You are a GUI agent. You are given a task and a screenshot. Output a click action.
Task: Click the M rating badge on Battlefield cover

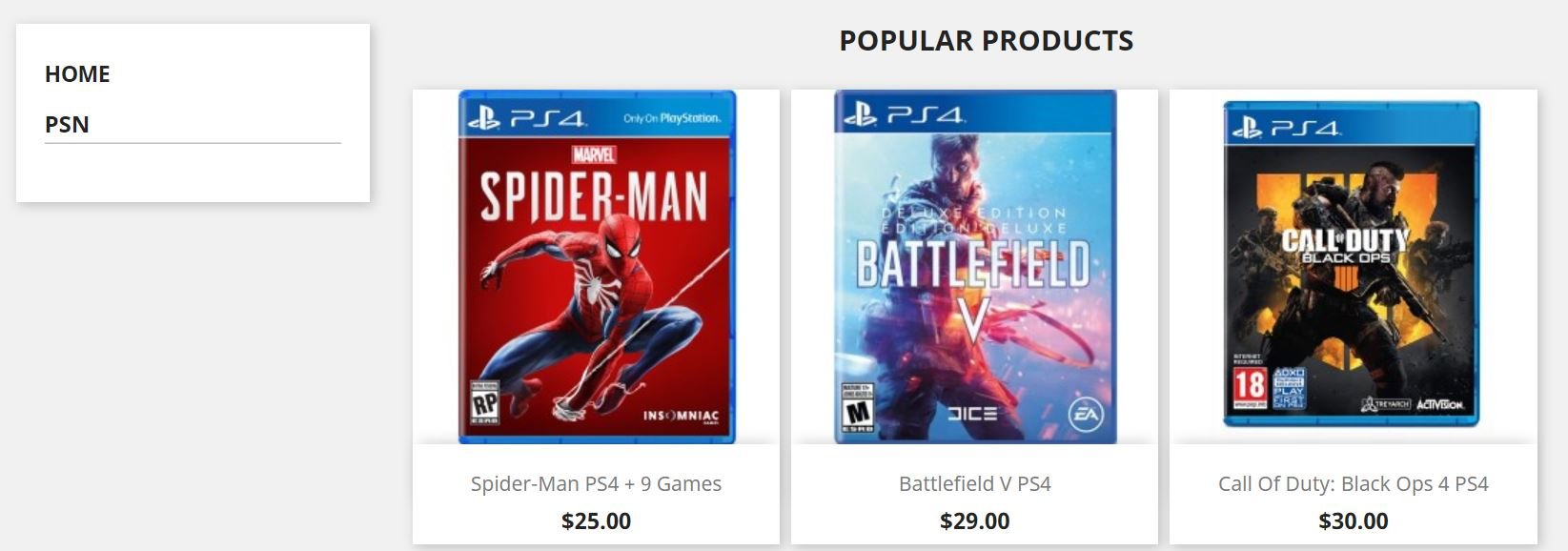pyautogui.click(x=858, y=410)
